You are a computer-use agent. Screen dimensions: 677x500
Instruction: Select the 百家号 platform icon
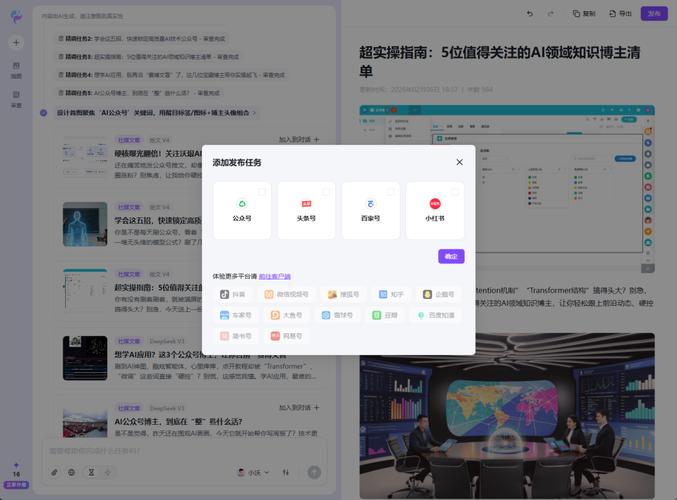(x=370, y=204)
